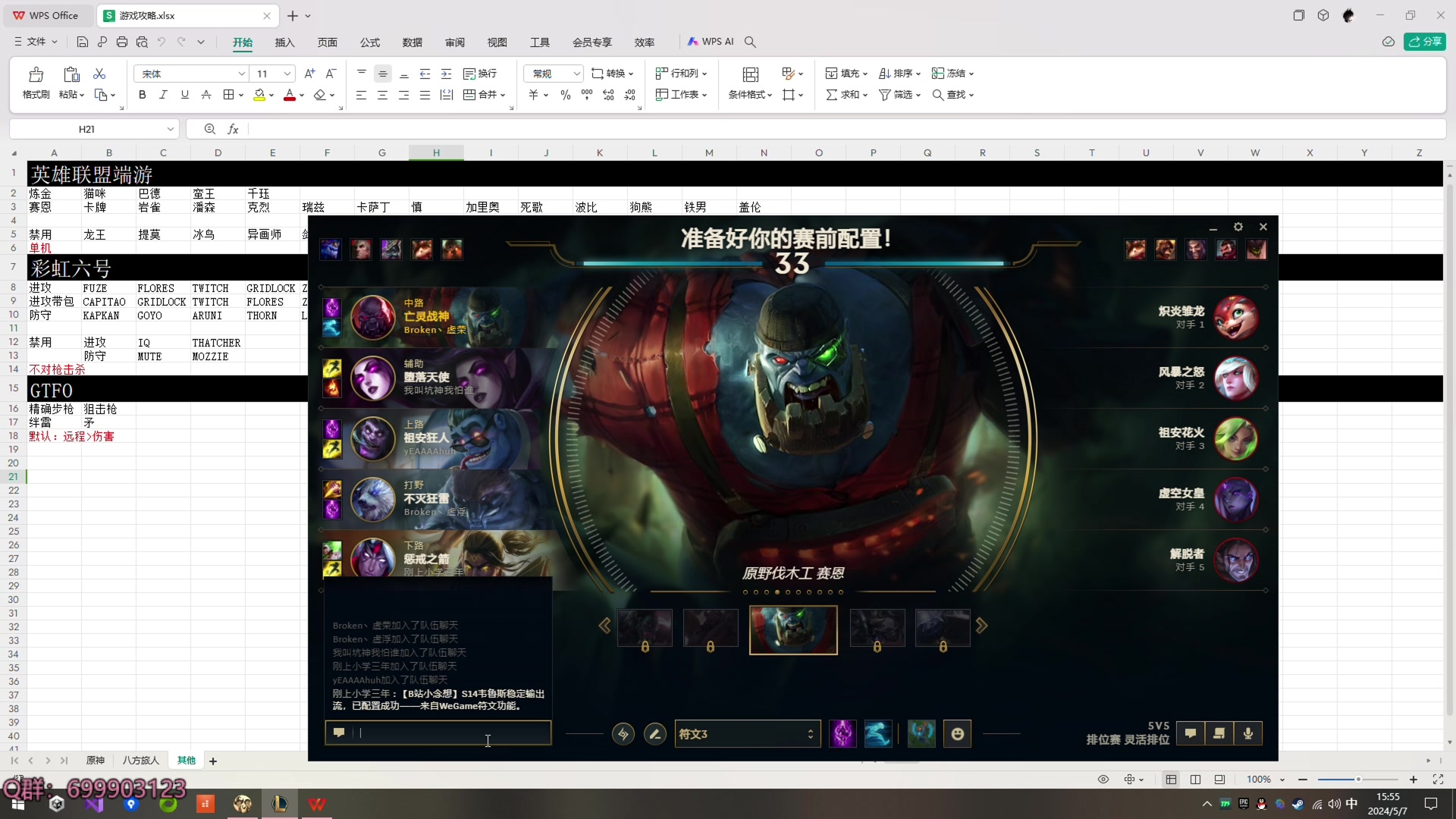Image resolution: width=1456 pixels, height=819 pixels.
Task: Click the edit rune page pencil icon
Action: point(655,733)
